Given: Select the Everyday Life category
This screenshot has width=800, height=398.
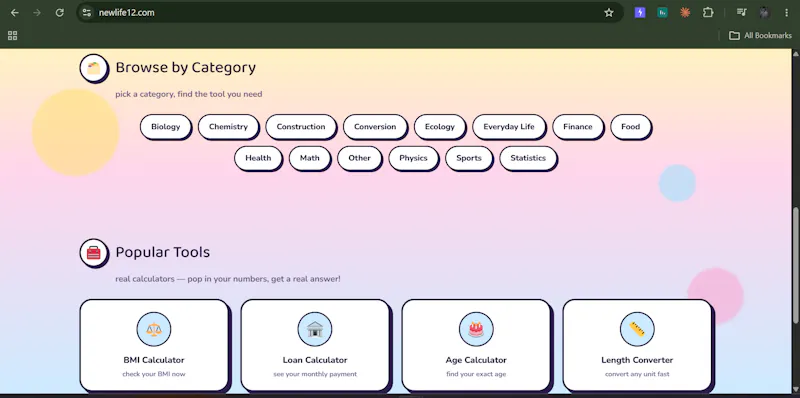Looking at the screenshot, I should pos(509,127).
